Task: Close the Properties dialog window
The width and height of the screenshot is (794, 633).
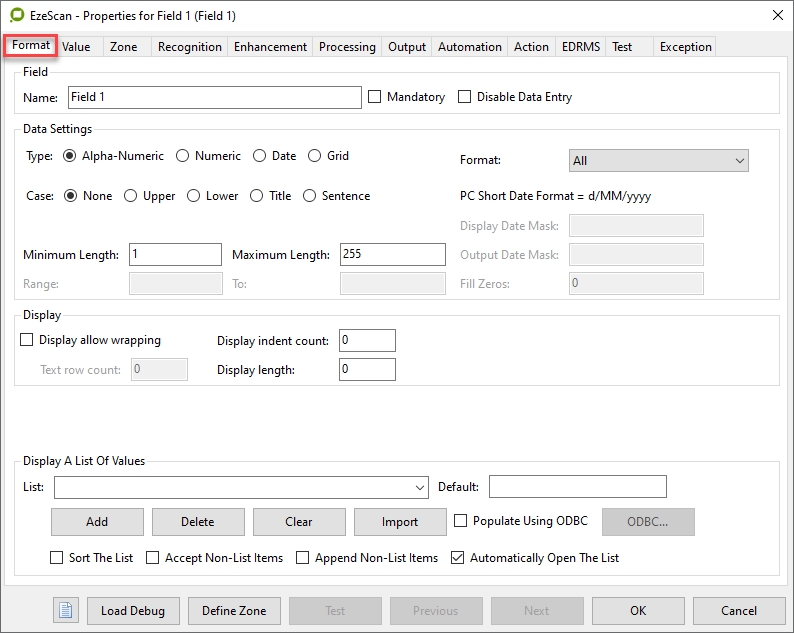Action: click(778, 15)
